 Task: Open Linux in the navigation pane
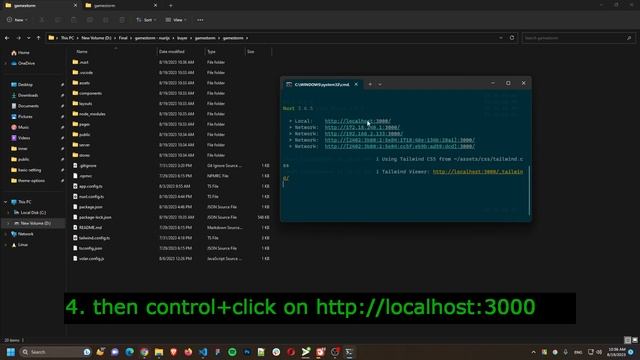pyautogui.click(x=20, y=245)
